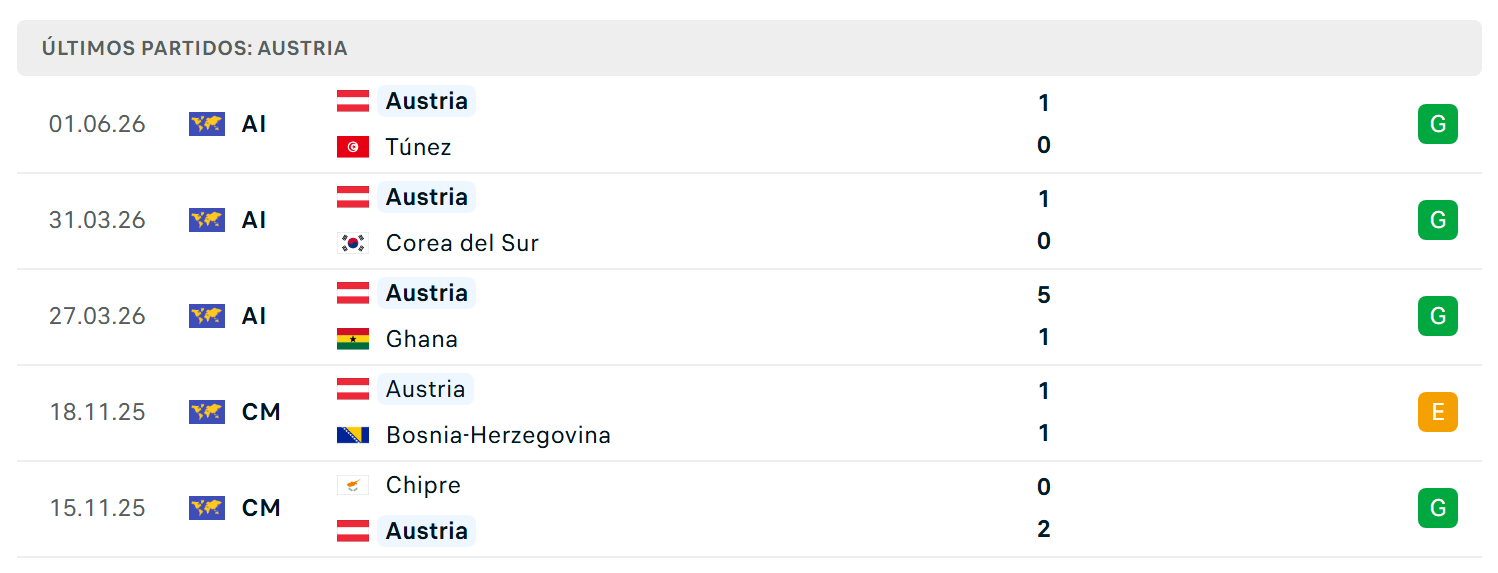This screenshot has width=1498, height=573.
Task: Click the Austria flag in Chipre match
Action: [x=353, y=531]
